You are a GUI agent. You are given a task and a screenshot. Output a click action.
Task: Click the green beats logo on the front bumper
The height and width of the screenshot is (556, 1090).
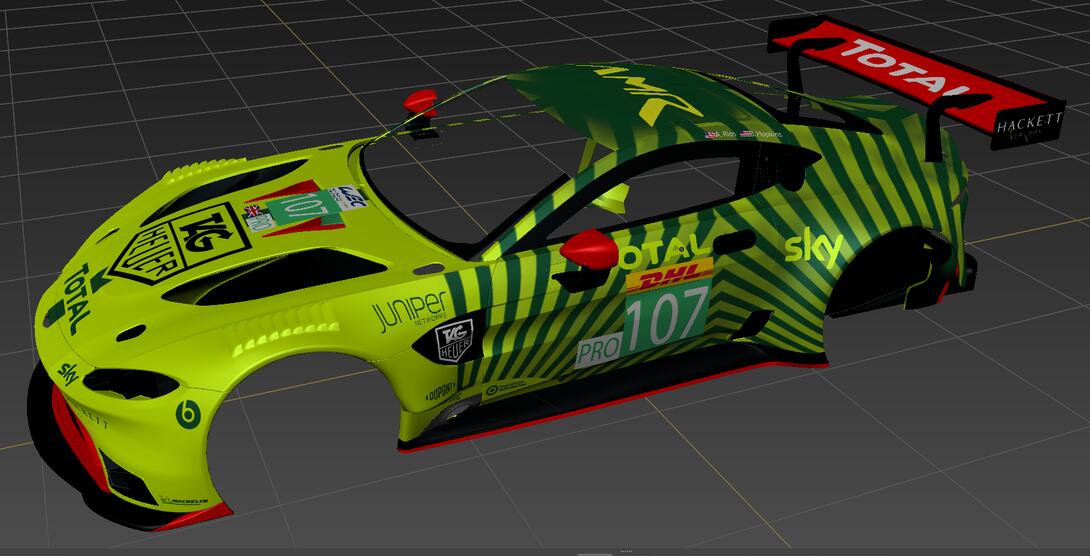click(188, 415)
